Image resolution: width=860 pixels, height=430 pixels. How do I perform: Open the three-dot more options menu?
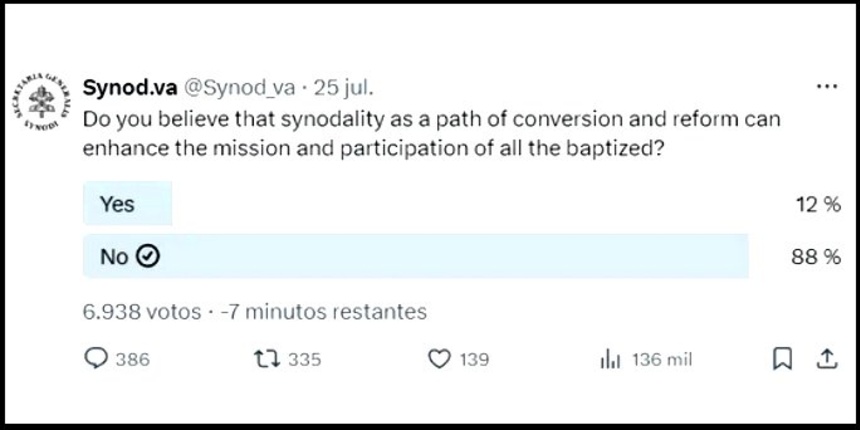(x=827, y=87)
